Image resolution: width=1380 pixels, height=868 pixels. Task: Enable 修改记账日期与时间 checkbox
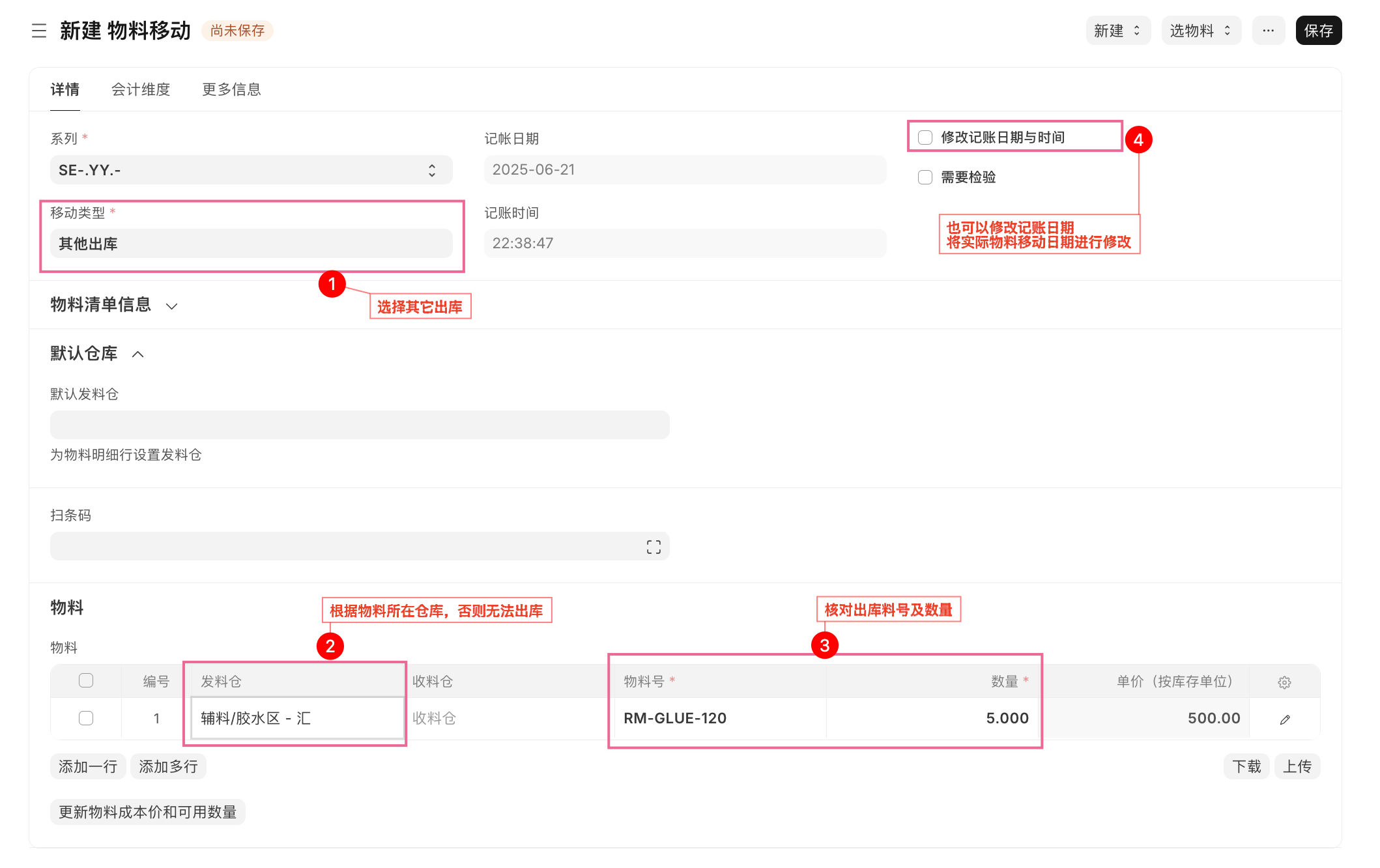click(x=925, y=137)
